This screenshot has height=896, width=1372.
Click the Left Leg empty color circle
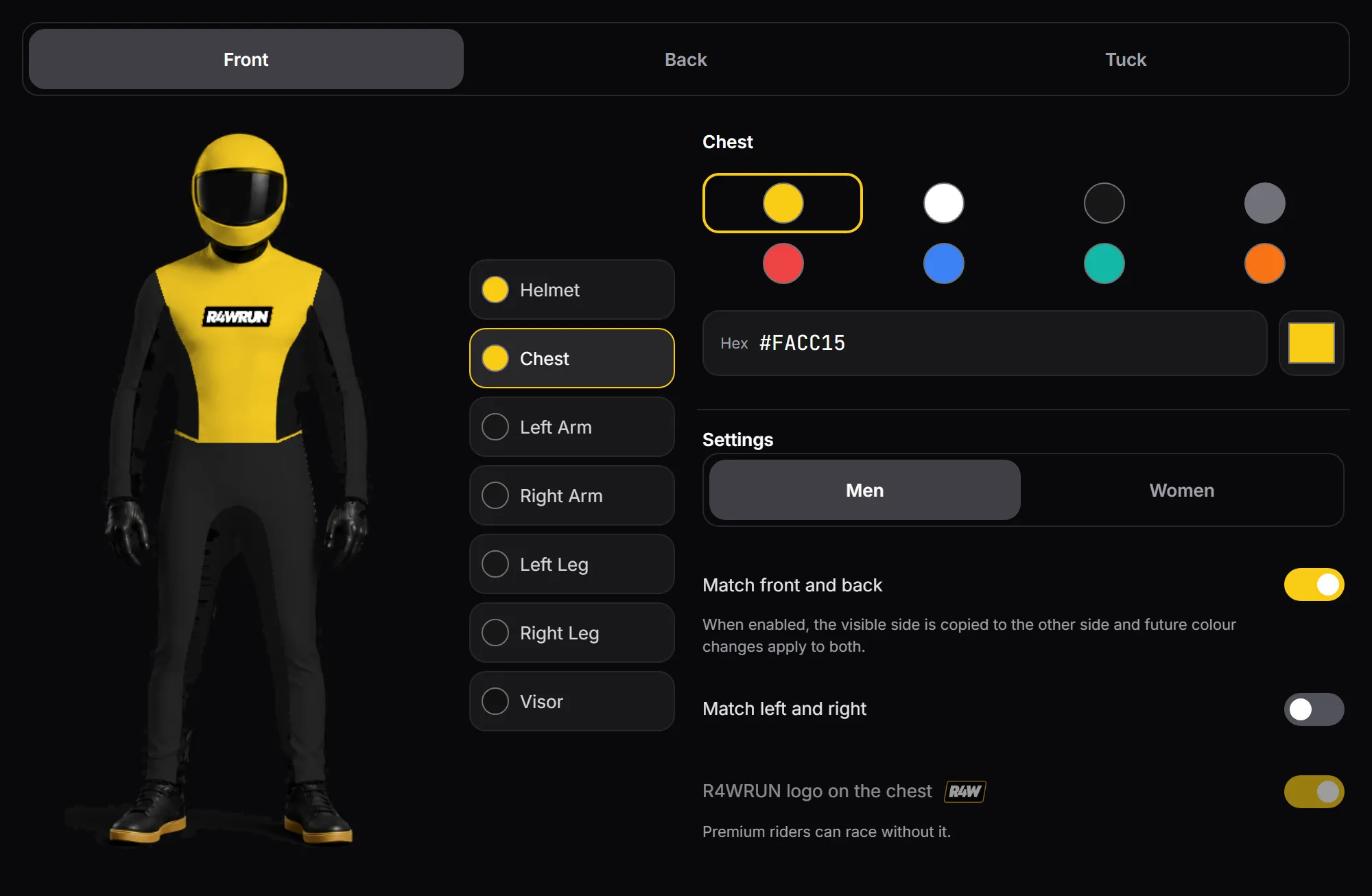495,564
